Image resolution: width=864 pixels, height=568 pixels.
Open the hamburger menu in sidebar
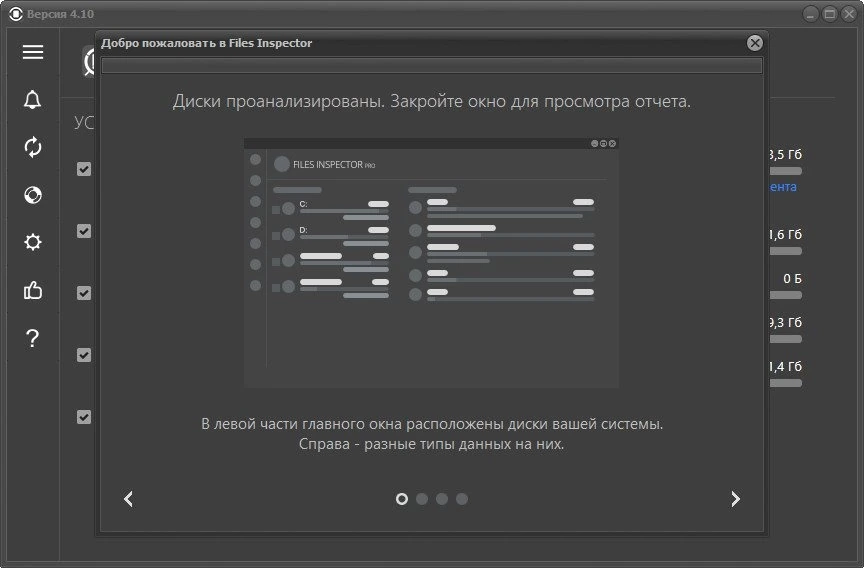(33, 52)
